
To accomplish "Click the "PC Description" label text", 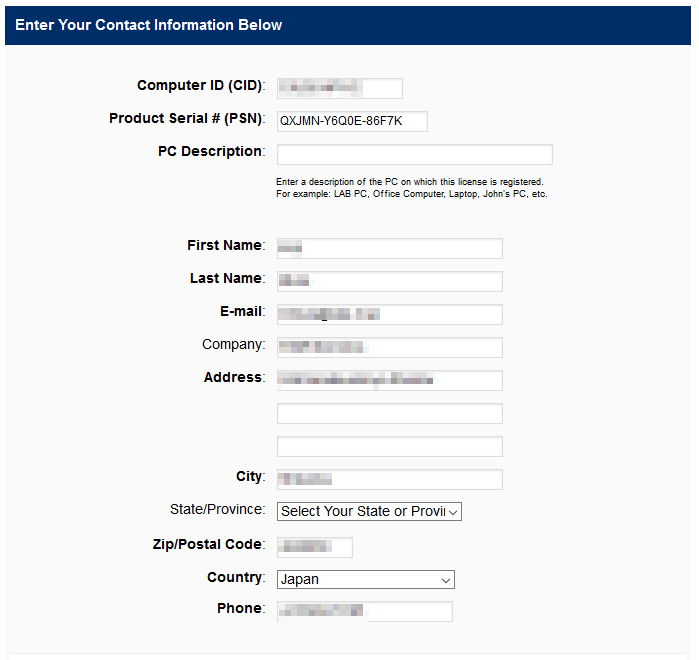I will pyautogui.click(x=210, y=152).
